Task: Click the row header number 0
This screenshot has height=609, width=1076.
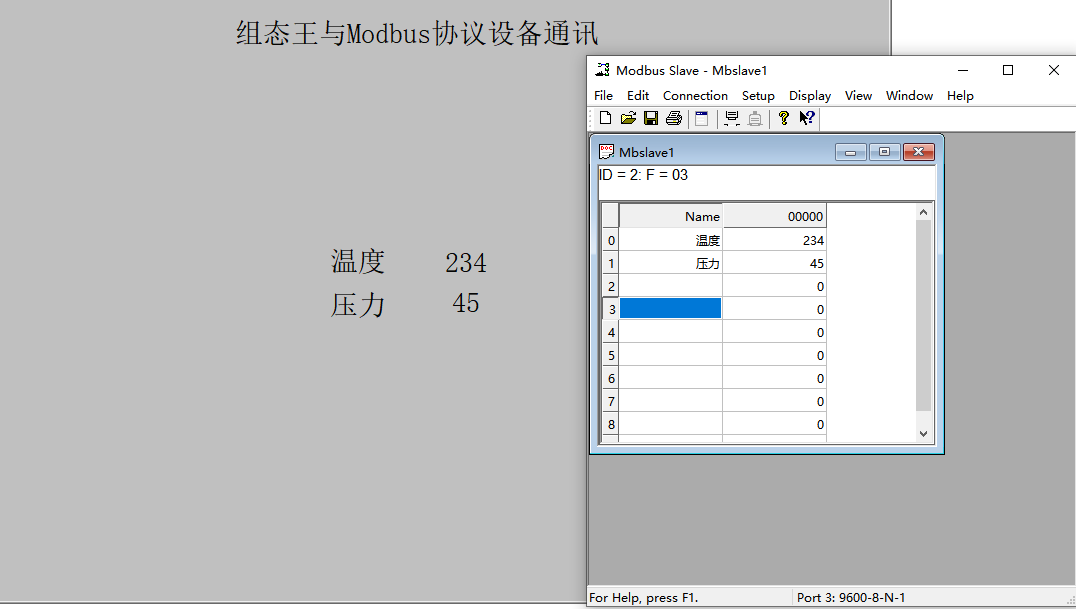Action: [x=611, y=240]
